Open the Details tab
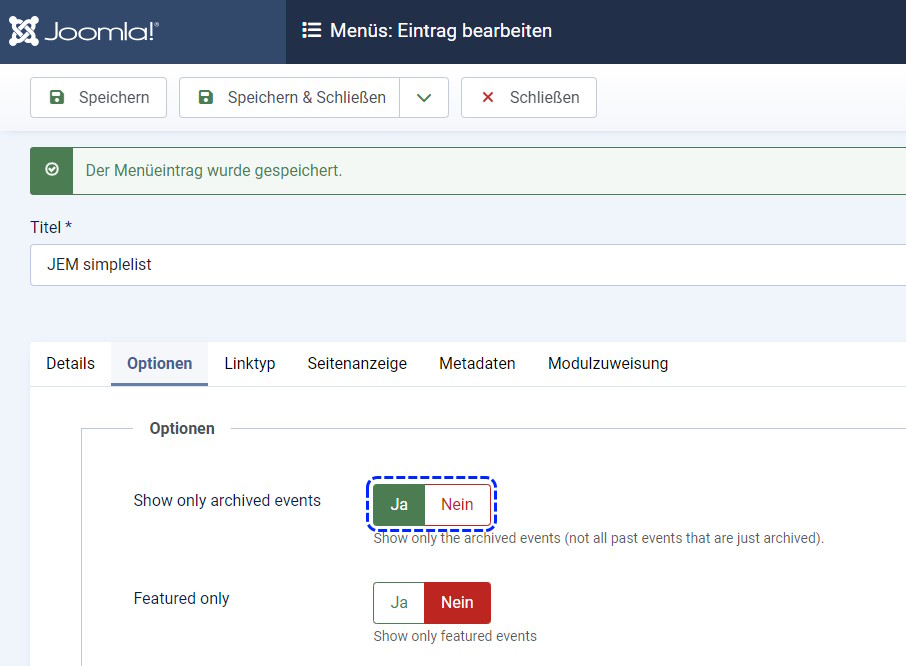 (70, 364)
